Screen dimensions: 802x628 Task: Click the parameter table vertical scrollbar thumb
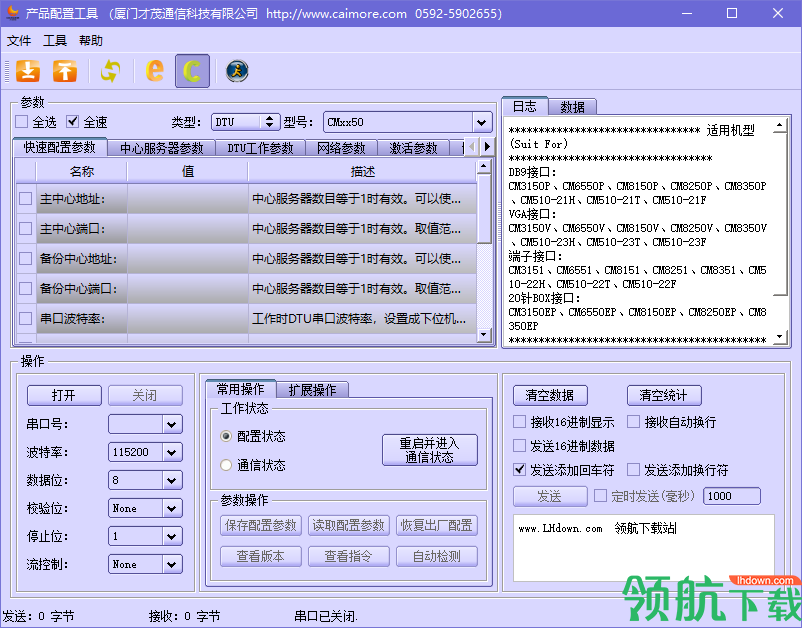[484, 209]
